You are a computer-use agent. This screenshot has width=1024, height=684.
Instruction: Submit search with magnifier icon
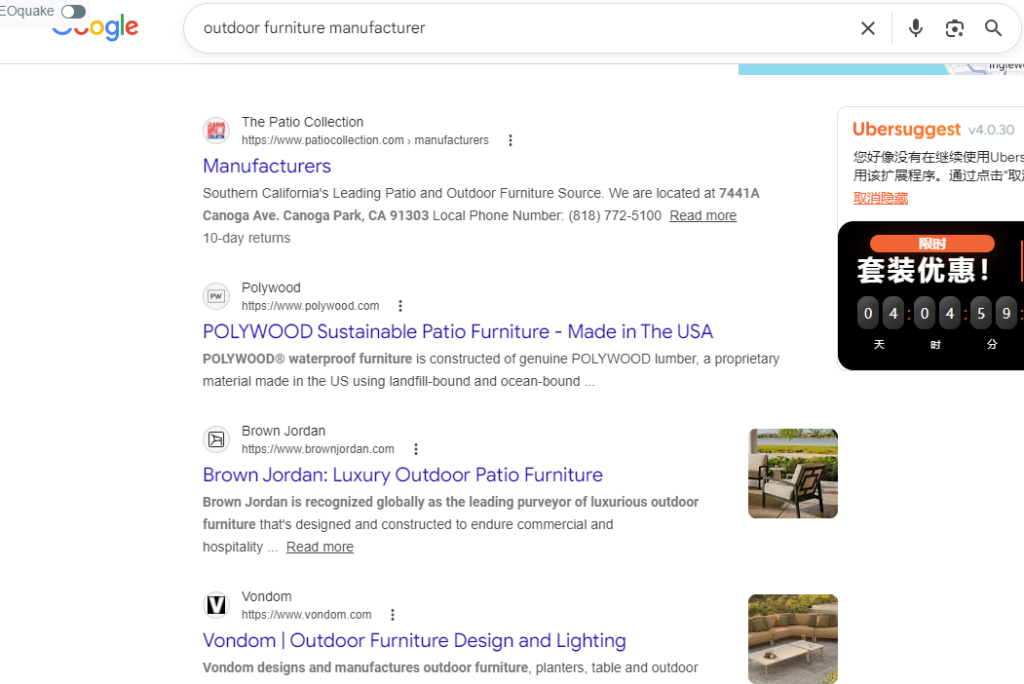tap(993, 28)
